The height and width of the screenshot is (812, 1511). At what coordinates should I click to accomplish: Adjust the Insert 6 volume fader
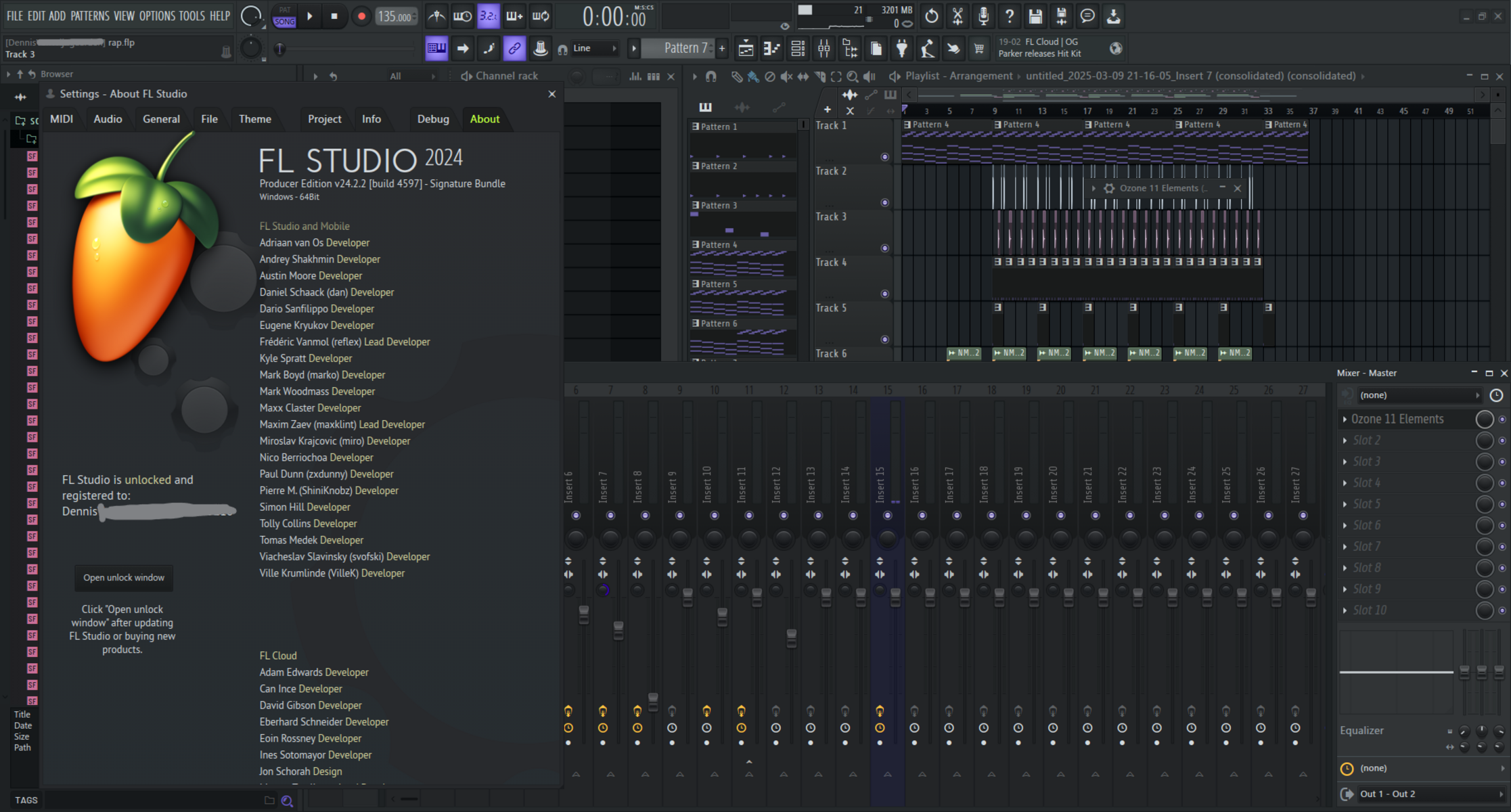tap(583, 614)
